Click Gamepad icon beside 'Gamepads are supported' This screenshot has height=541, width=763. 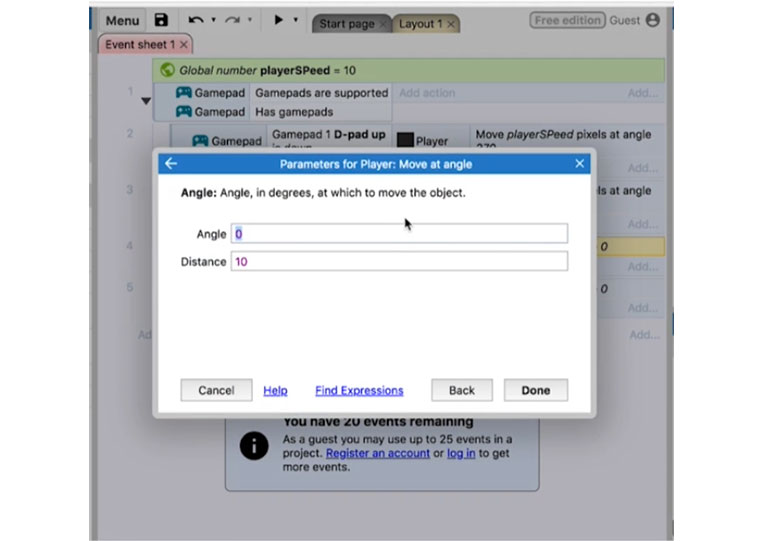pyautogui.click(x=183, y=92)
